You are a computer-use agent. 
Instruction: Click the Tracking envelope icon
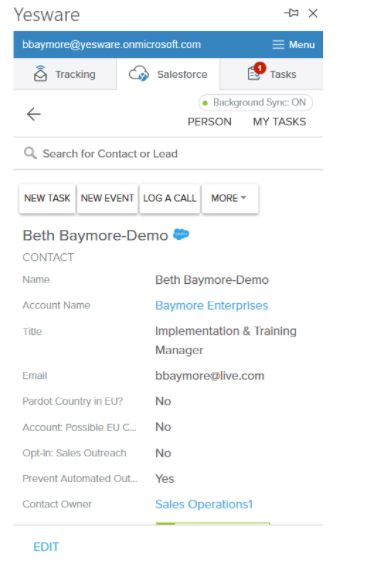[40, 74]
